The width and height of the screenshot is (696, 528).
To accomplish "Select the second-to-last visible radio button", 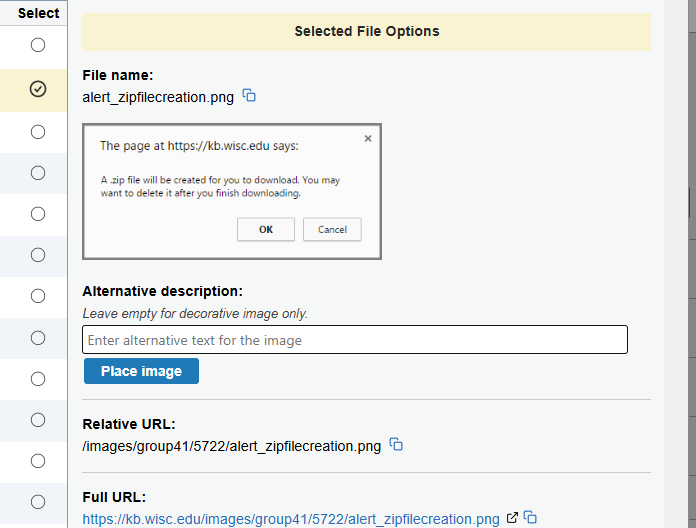I will pos(38,461).
